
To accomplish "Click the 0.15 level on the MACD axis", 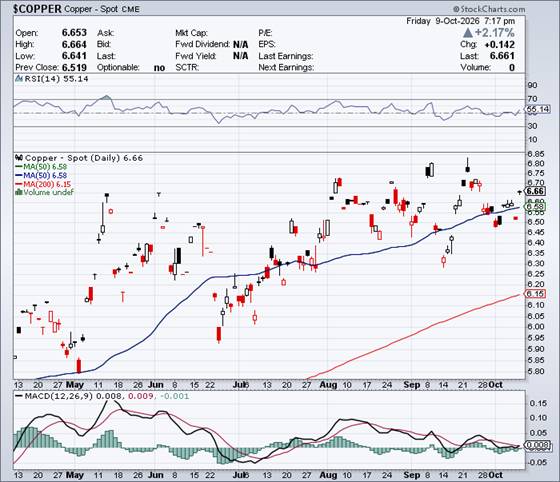I will tap(538, 403).
